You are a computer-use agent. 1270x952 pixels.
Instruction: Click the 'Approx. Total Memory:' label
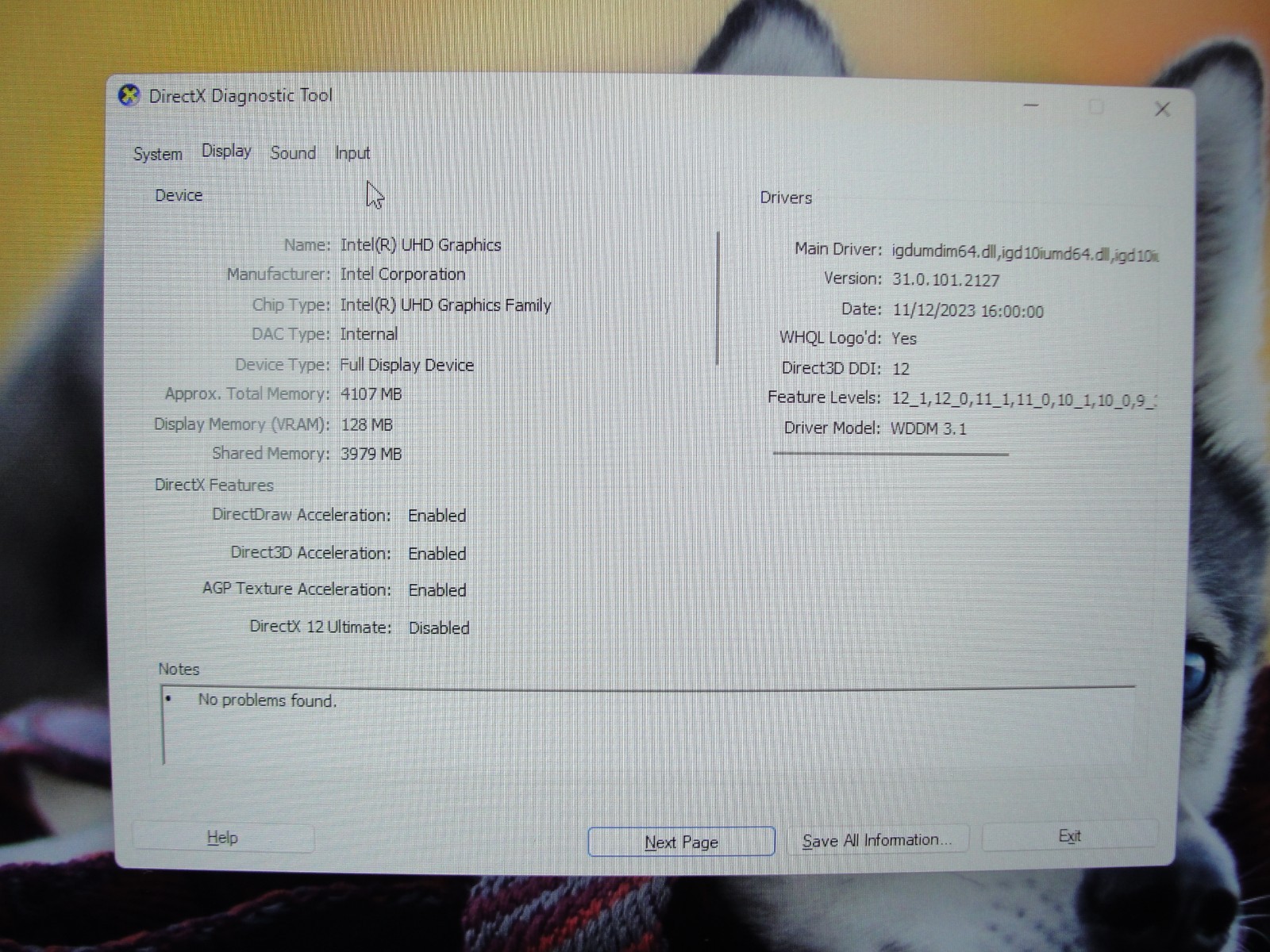pos(247,394)
